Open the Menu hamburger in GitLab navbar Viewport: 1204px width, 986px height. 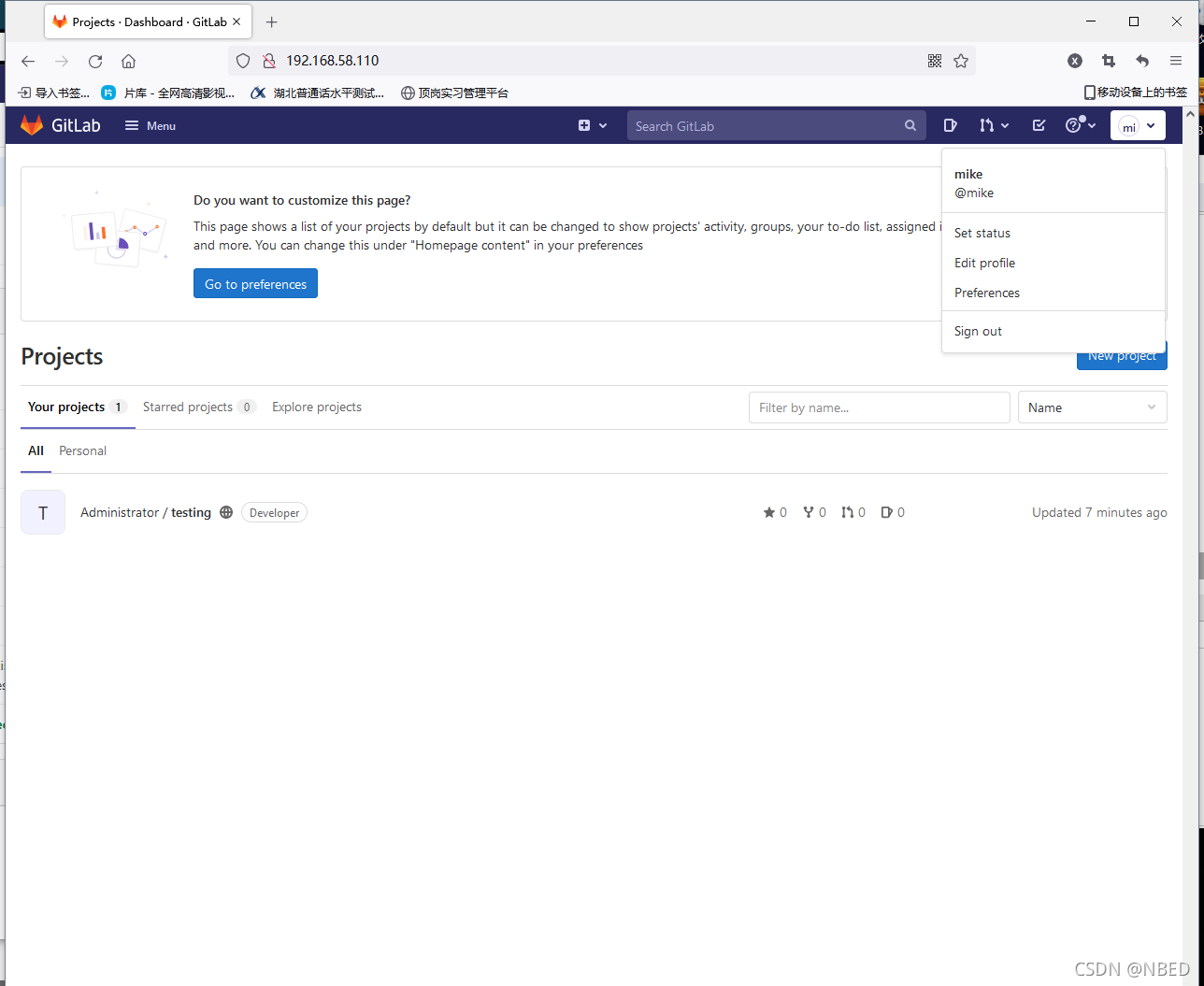click(x=150, y=125)
